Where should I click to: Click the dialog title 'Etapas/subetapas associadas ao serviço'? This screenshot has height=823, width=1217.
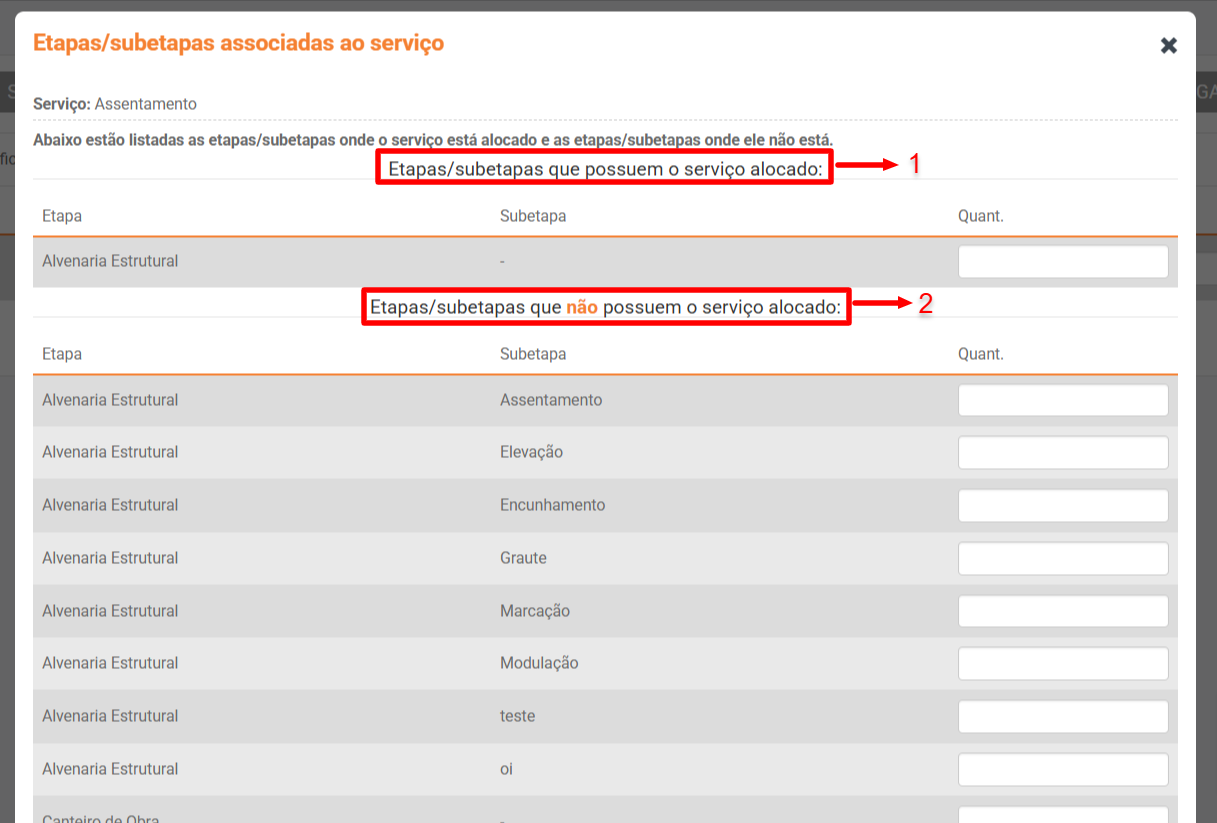(x=238, y=43)
